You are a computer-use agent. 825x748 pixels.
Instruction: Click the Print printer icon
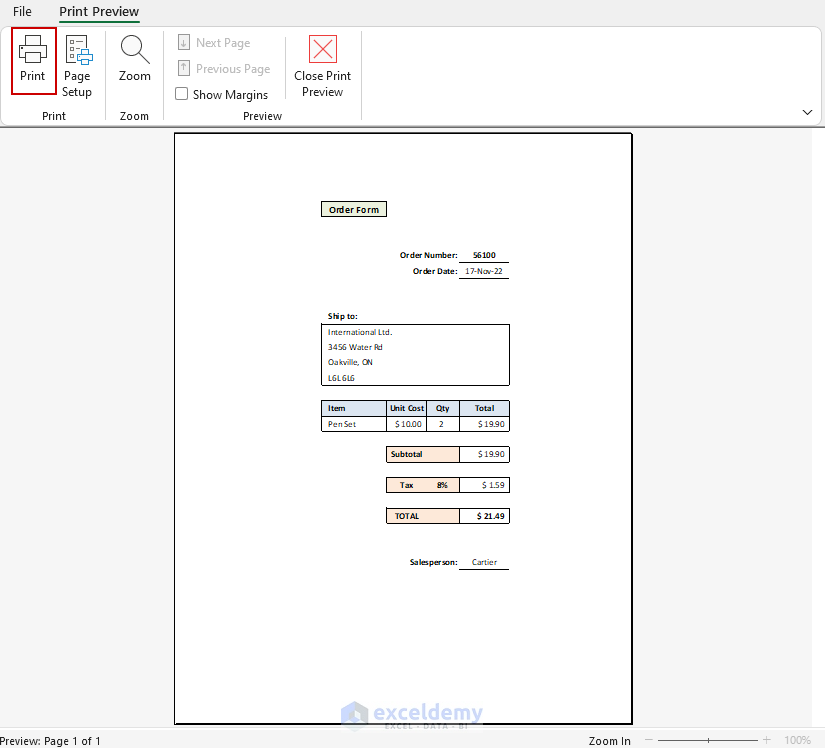click(33, 49)
